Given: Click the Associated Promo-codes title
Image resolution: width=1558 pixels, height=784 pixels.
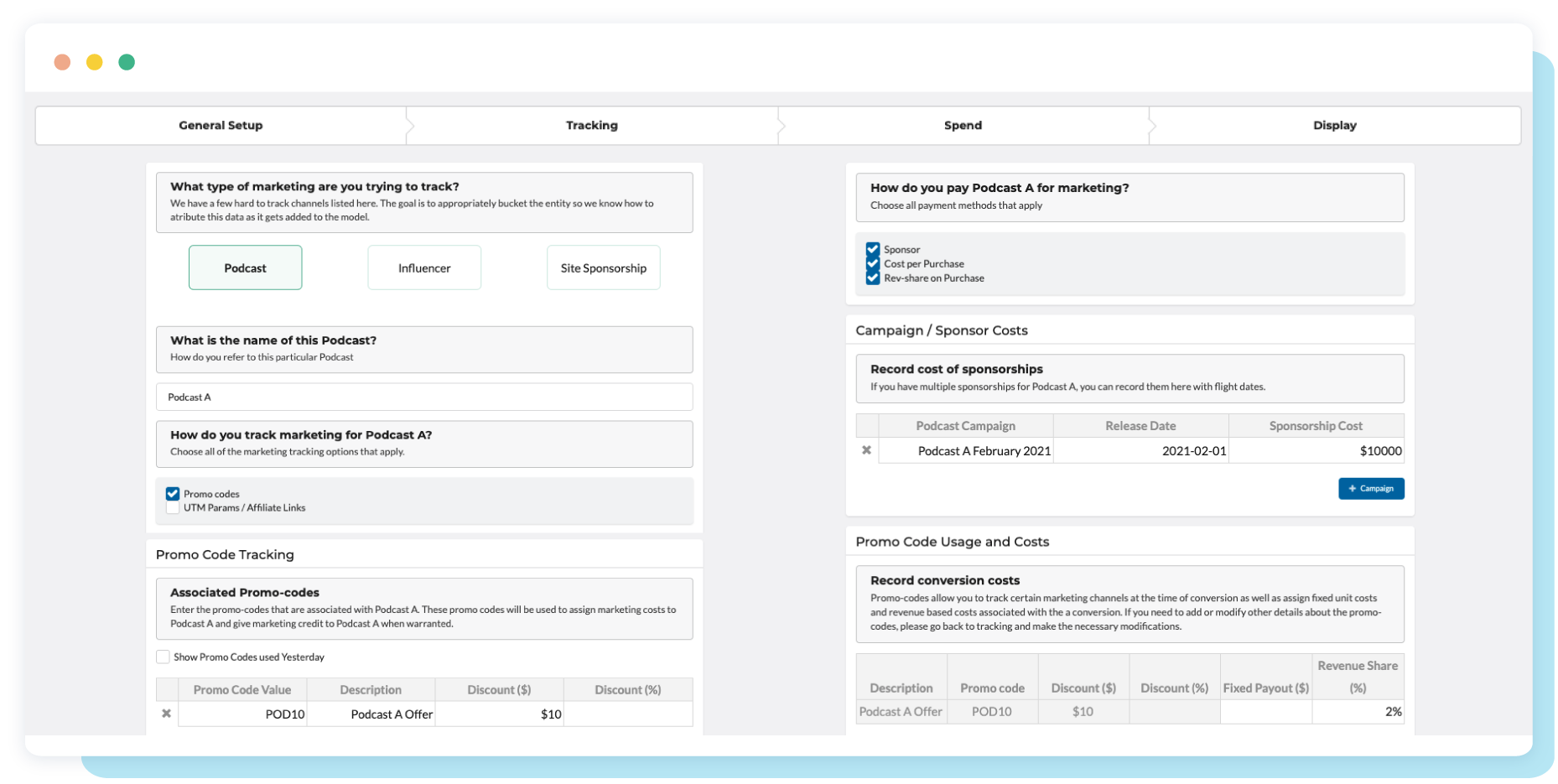Looking at the screenshot, I should point(245,592).
